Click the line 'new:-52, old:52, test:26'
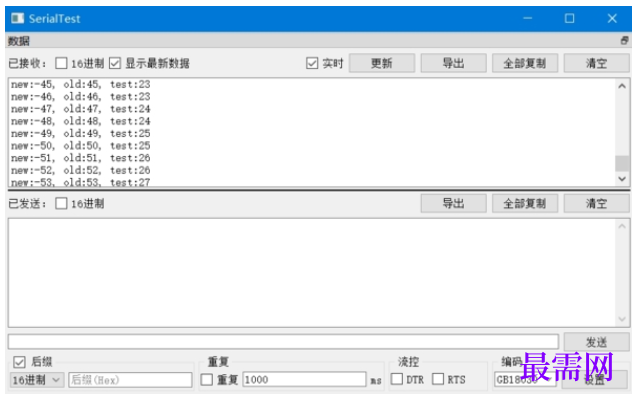 [81, 170]
